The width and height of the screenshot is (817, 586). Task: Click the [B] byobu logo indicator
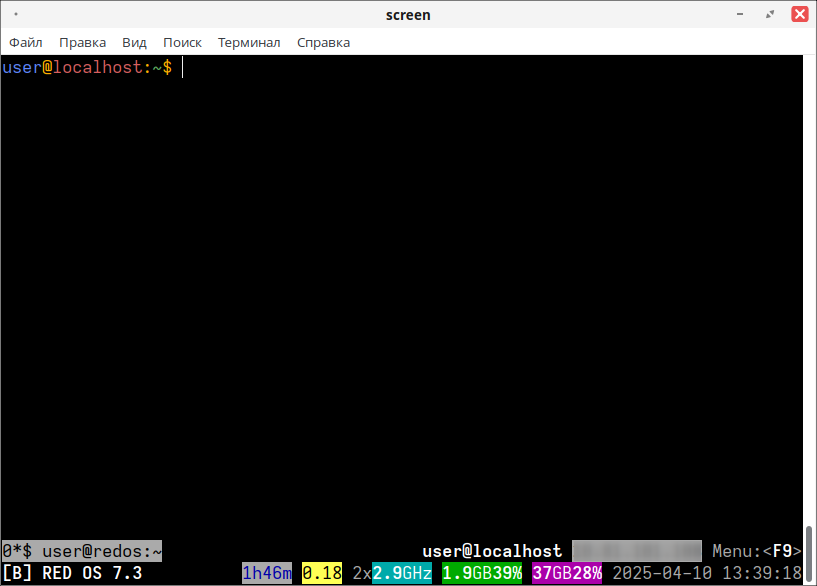tap(17, 573)
